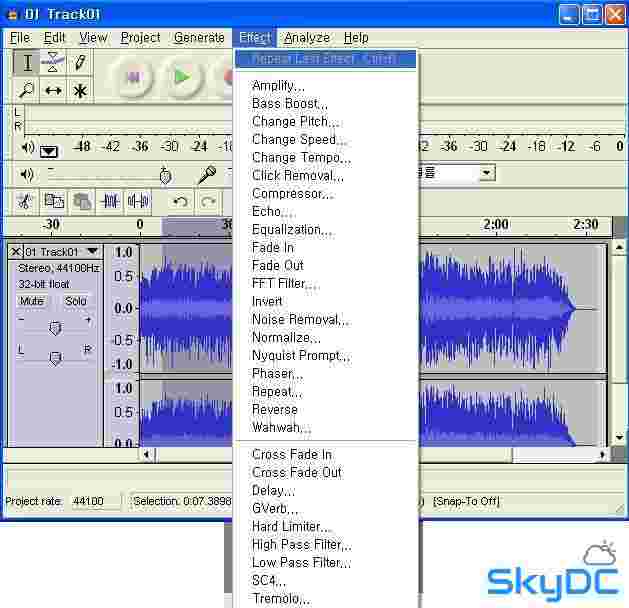
Task: Choose Echo... effect
Action: pos(325,211)
